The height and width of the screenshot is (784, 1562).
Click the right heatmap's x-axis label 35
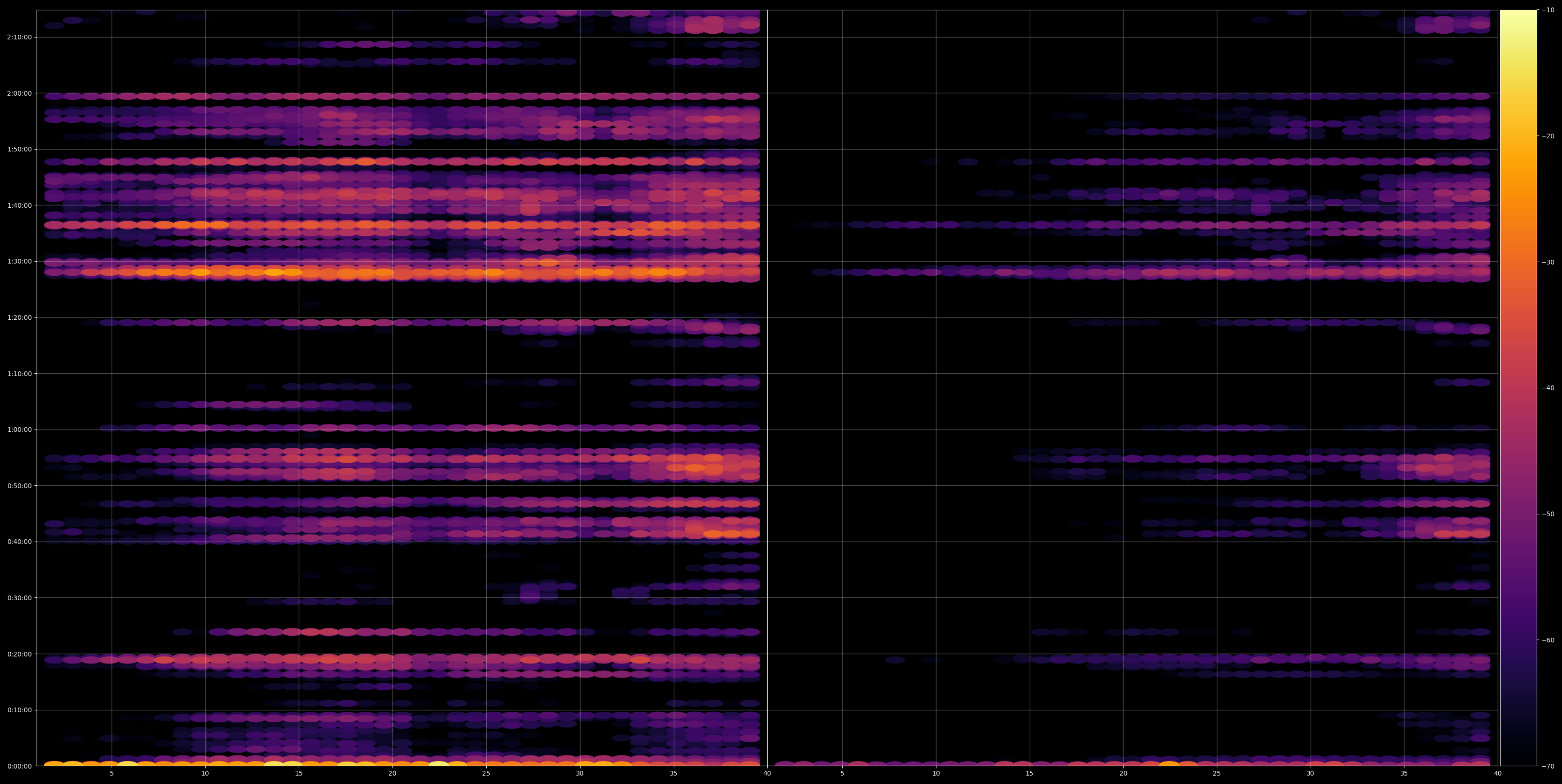point(1404,774)
